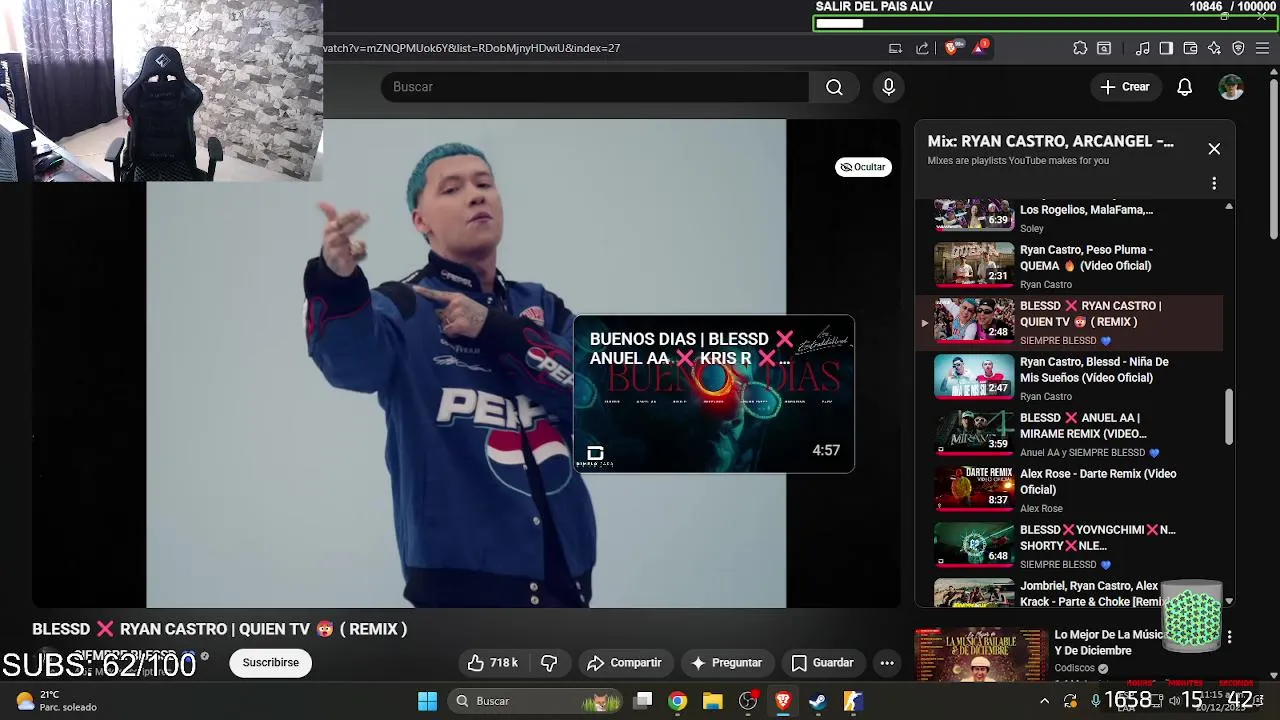
Task: Select MIRAME REMIX in the playlist
Action: pyautogui.click(x=1070, y=434)
